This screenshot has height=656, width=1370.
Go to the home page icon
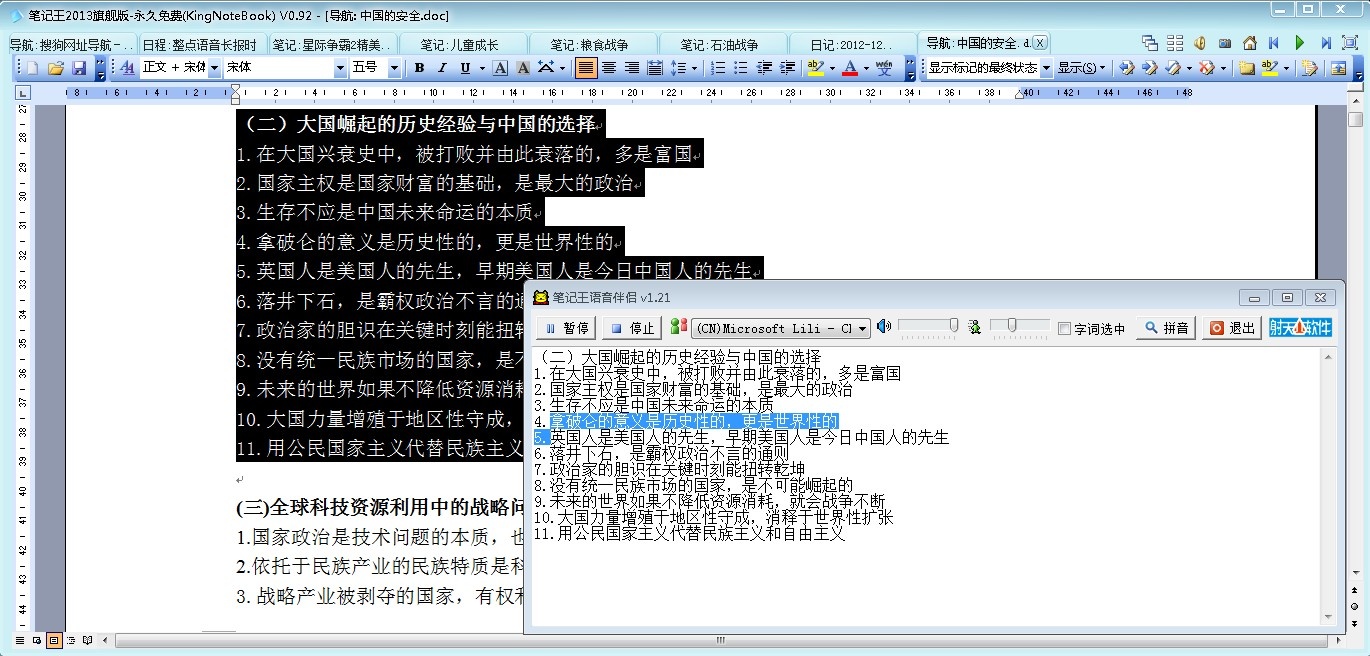[1250, 43]
